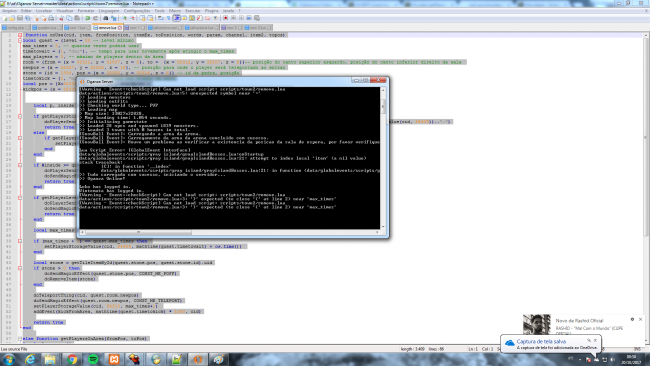
Task: Click the console window's horizontal scrollbar thumb
Action: (138, 233)
